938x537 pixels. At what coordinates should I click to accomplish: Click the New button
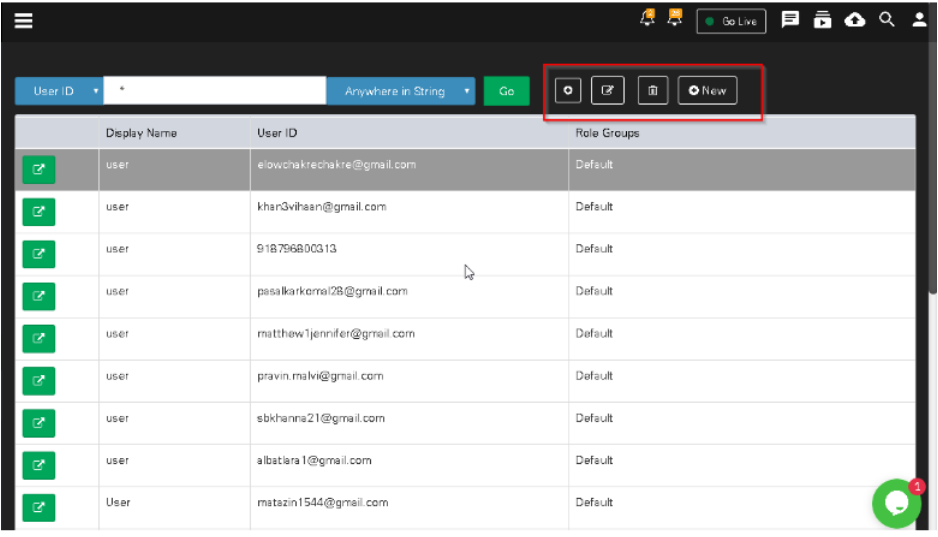coord(707,91)
